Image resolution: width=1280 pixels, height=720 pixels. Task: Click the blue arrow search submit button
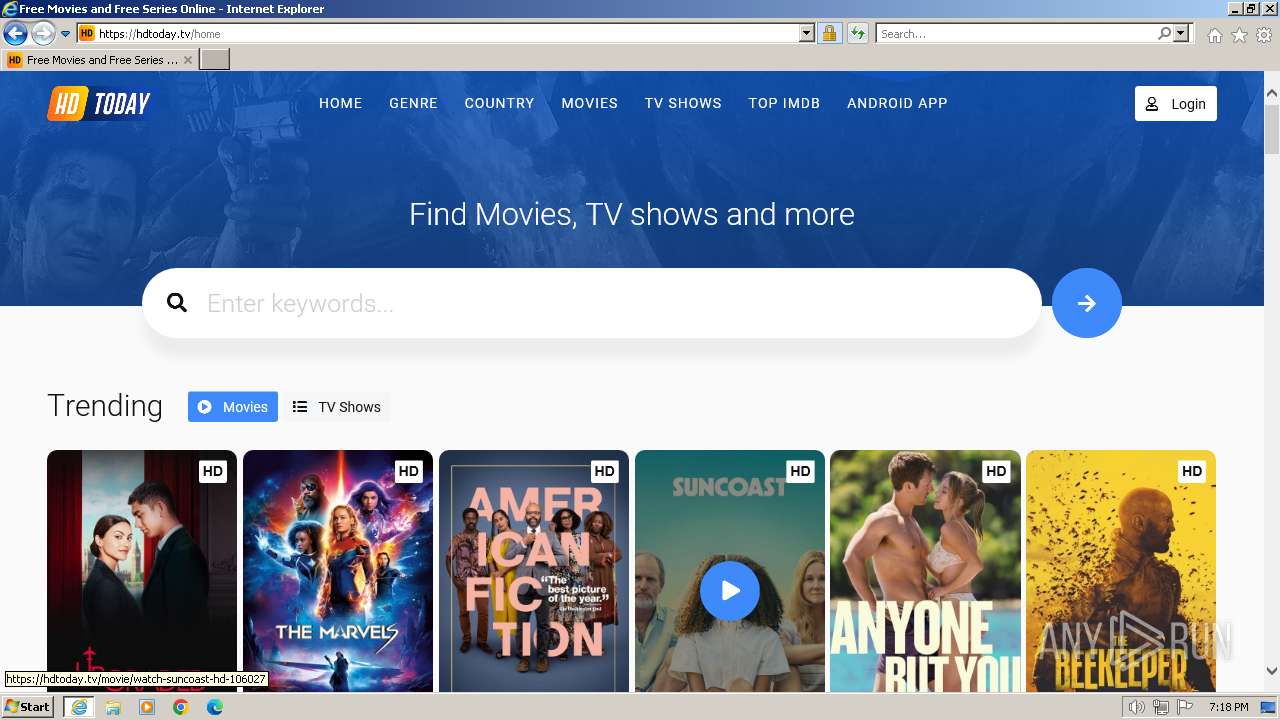[1087, 303]
